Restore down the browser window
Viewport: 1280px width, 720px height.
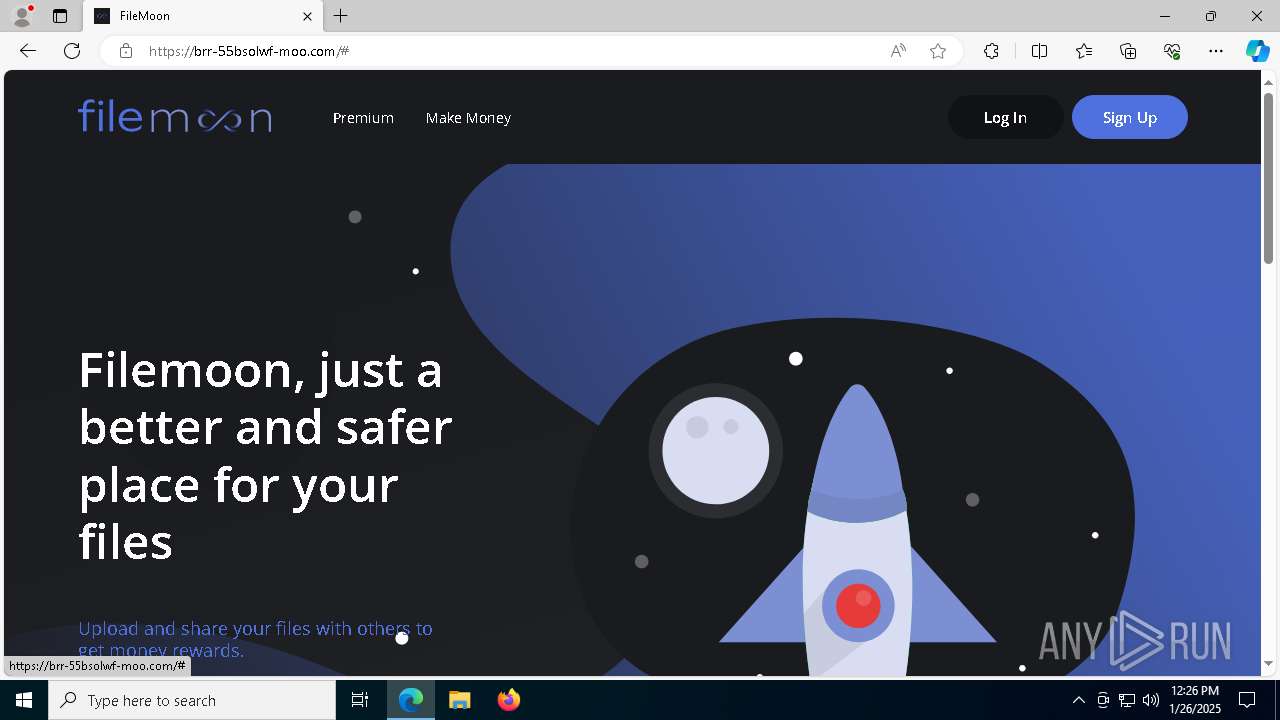coord(1211,16)
